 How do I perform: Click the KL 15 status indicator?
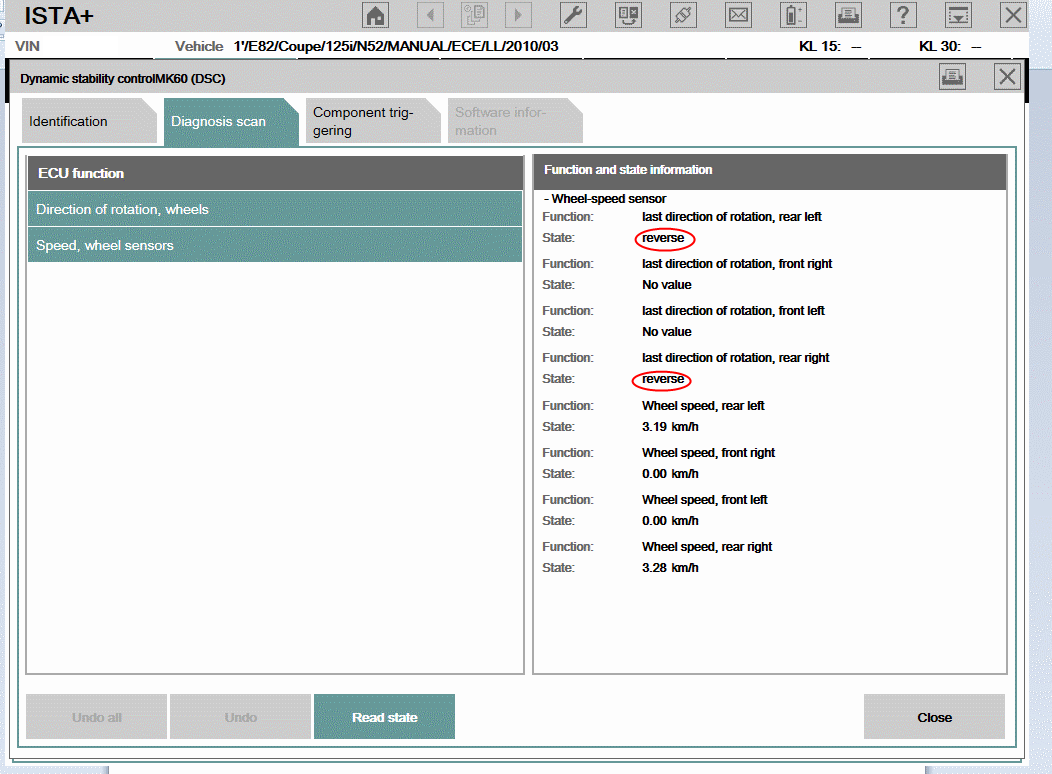pyautogui.click(x=830, y=46)
